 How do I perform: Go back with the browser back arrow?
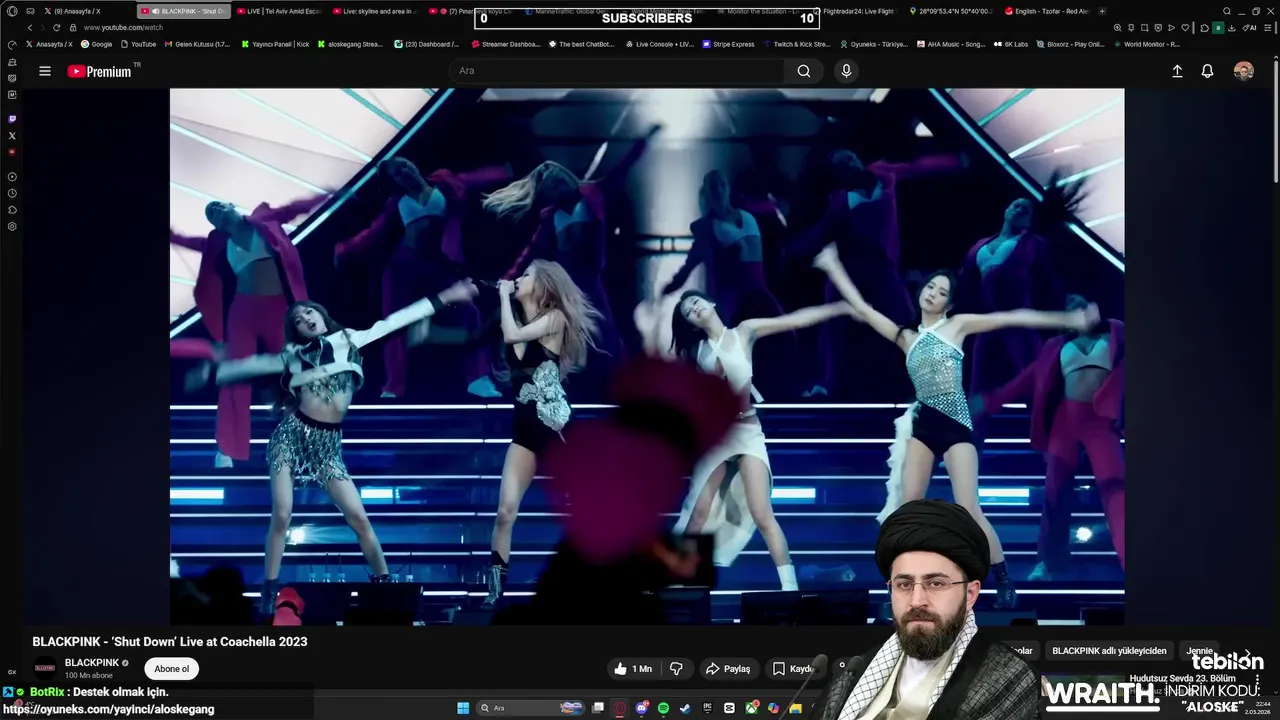click(x=30, y=27)
